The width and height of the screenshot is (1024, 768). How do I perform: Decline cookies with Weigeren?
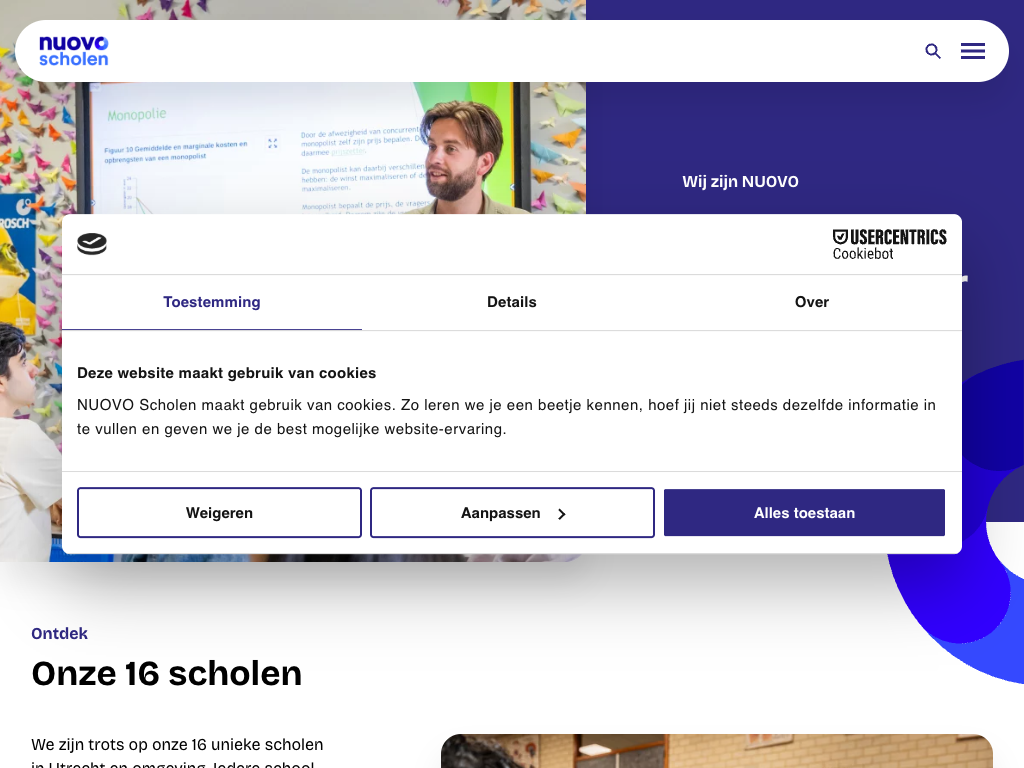pyautogui.click(x=219, y=513)
